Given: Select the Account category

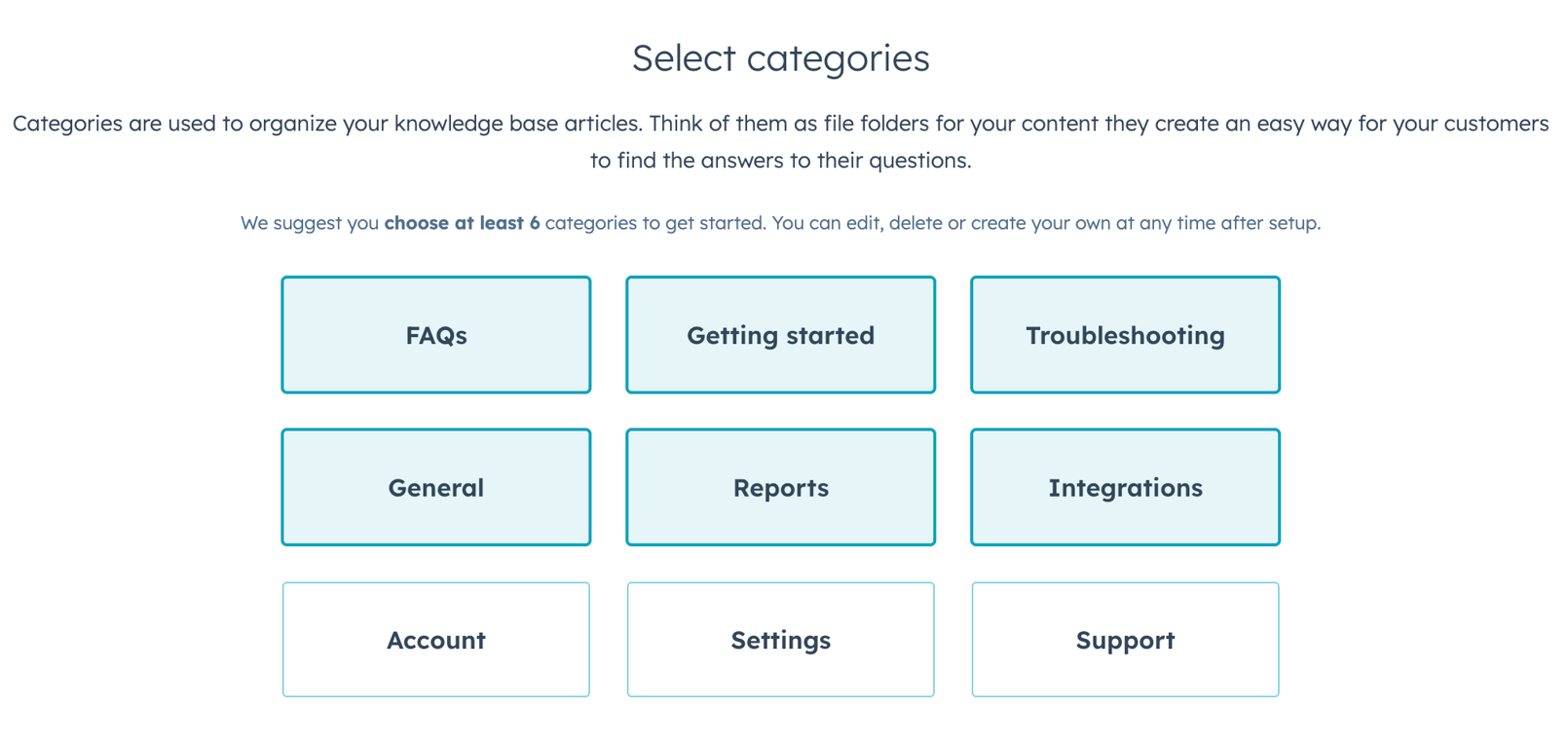Looking at the screenshot, I should [435, 640].
